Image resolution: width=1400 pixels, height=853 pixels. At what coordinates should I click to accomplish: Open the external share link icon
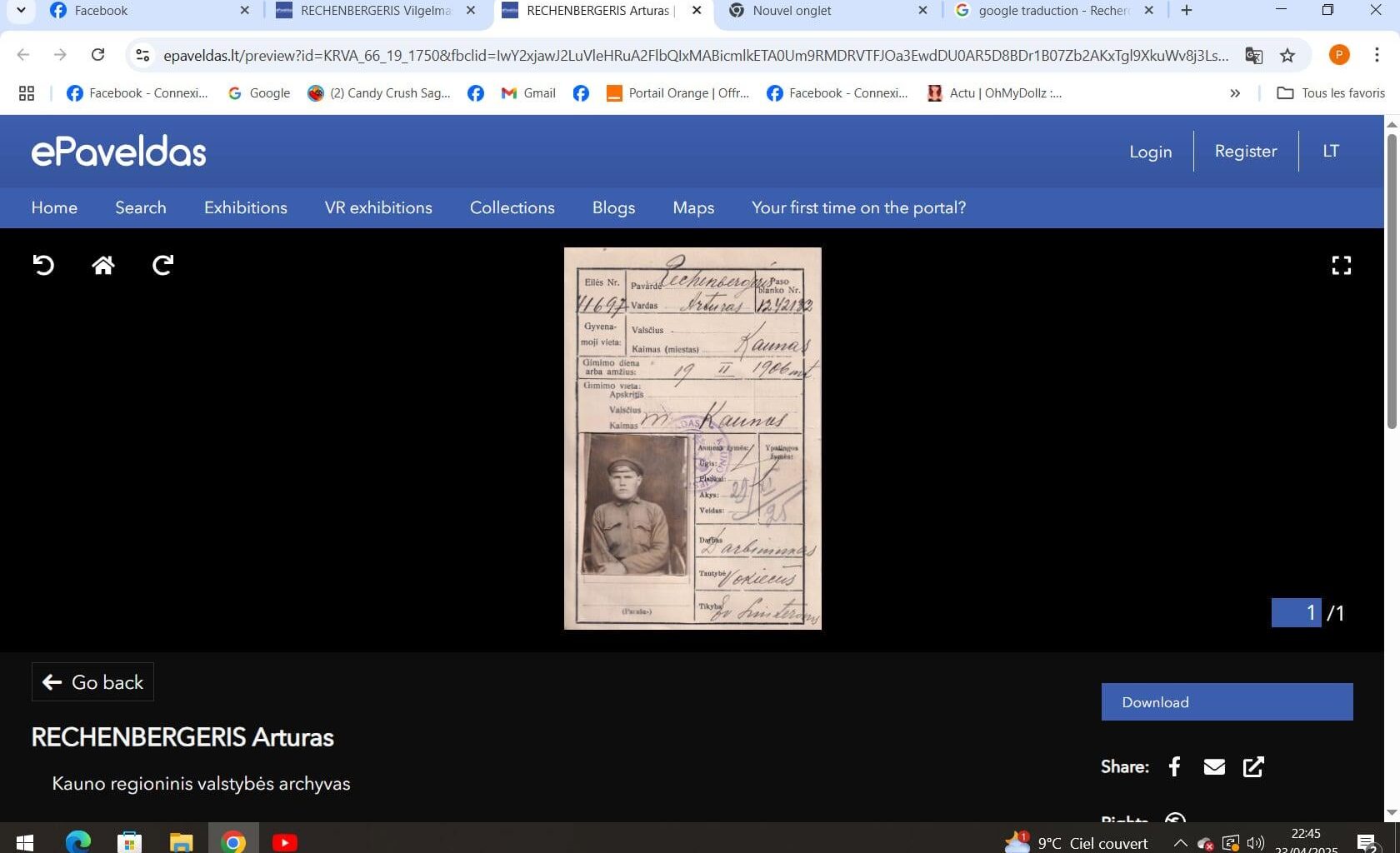coord(1253,766)
